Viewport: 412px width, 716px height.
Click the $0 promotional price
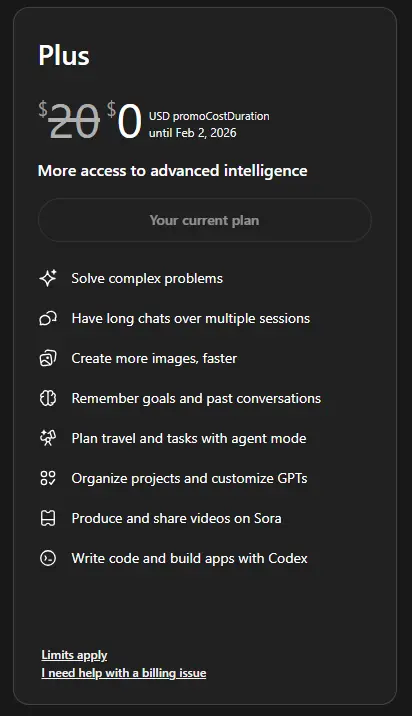pyautogui.click(x=124, y=120)
